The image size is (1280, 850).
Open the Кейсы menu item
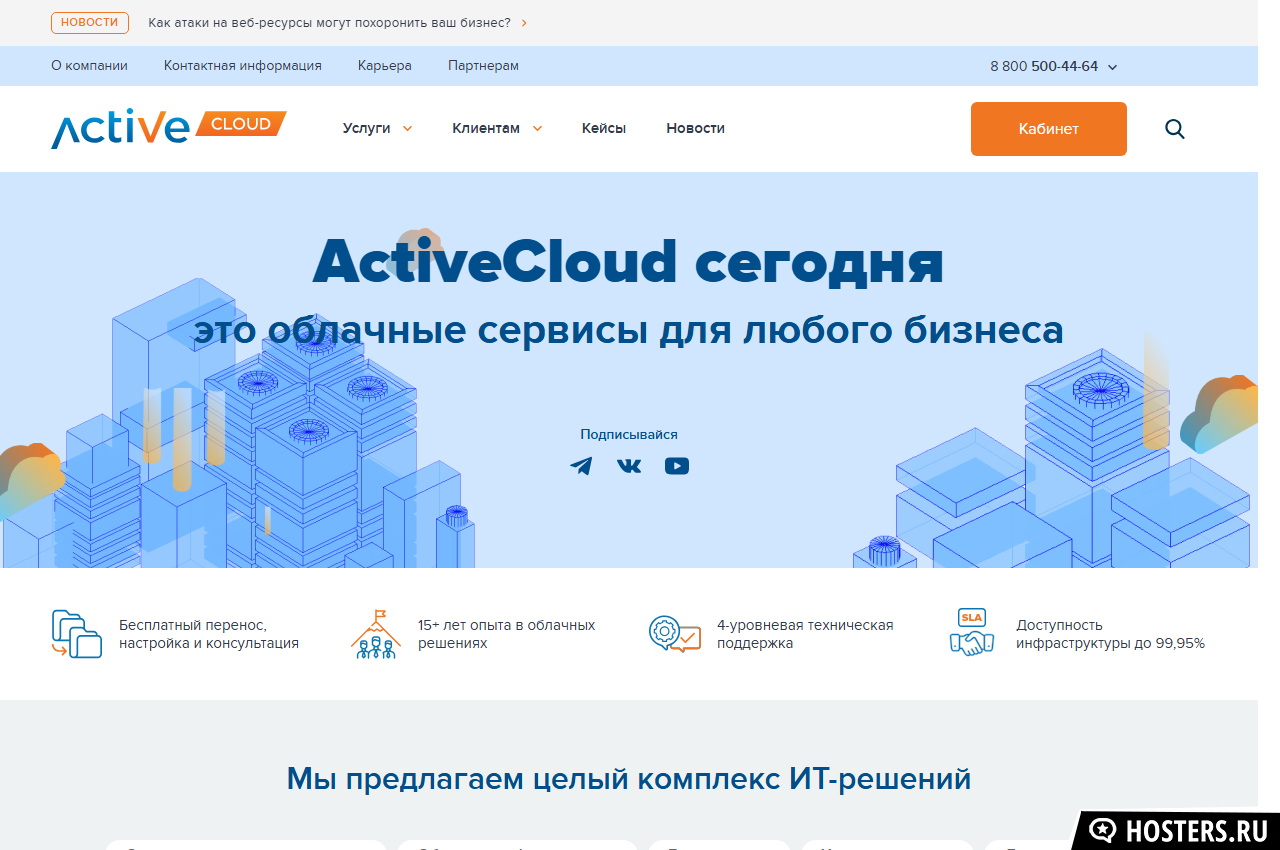click(x=604, y=128)
